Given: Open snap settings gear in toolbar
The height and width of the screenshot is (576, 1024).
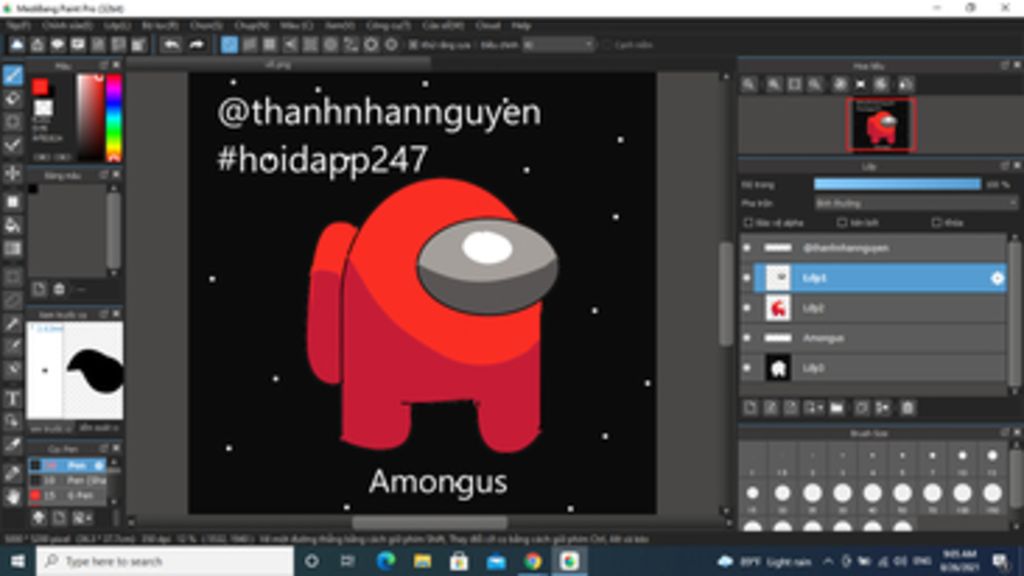Looking at the screenshot, I should point(372,44).
